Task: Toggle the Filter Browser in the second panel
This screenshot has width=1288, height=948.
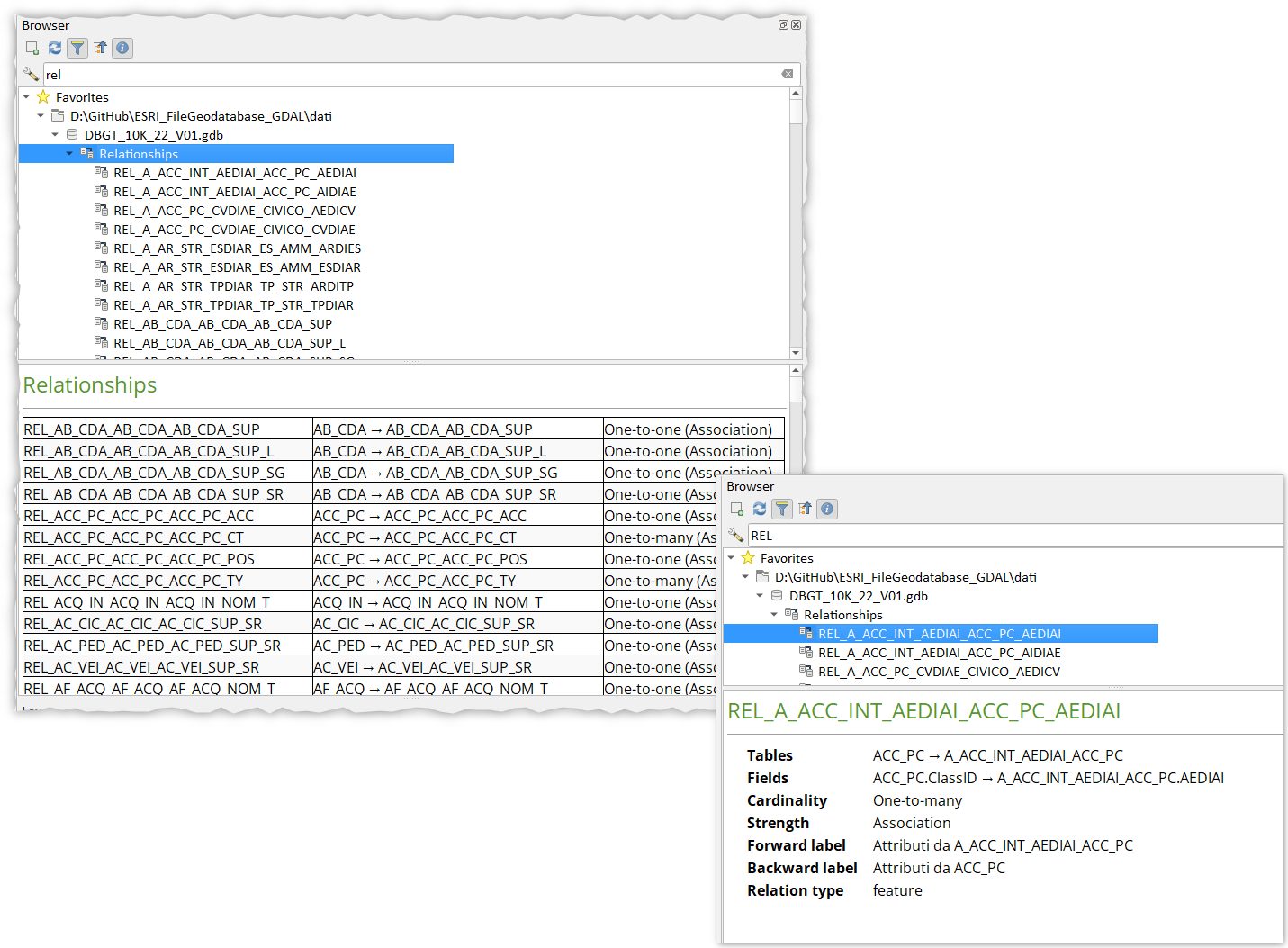Action: pyautogui.click(x=781, y=509)
